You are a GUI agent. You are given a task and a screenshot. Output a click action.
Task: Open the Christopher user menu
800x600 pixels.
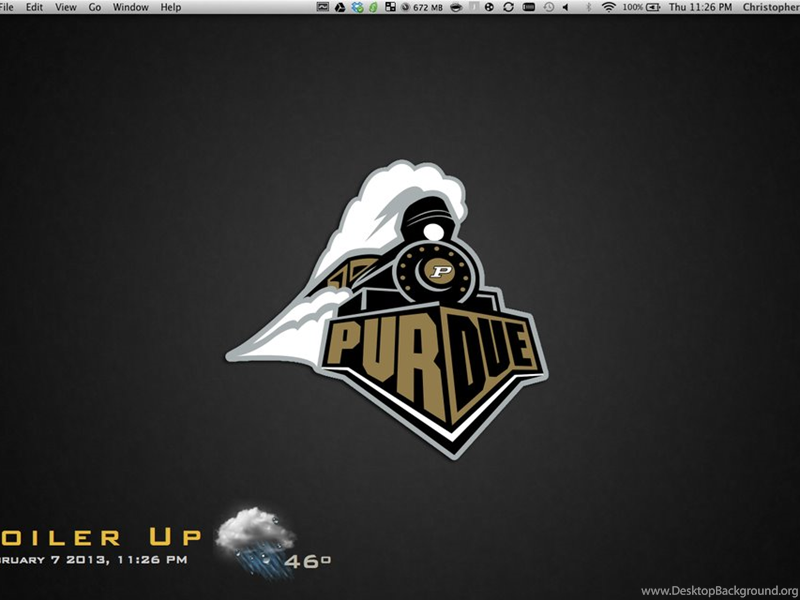point(771,7)
